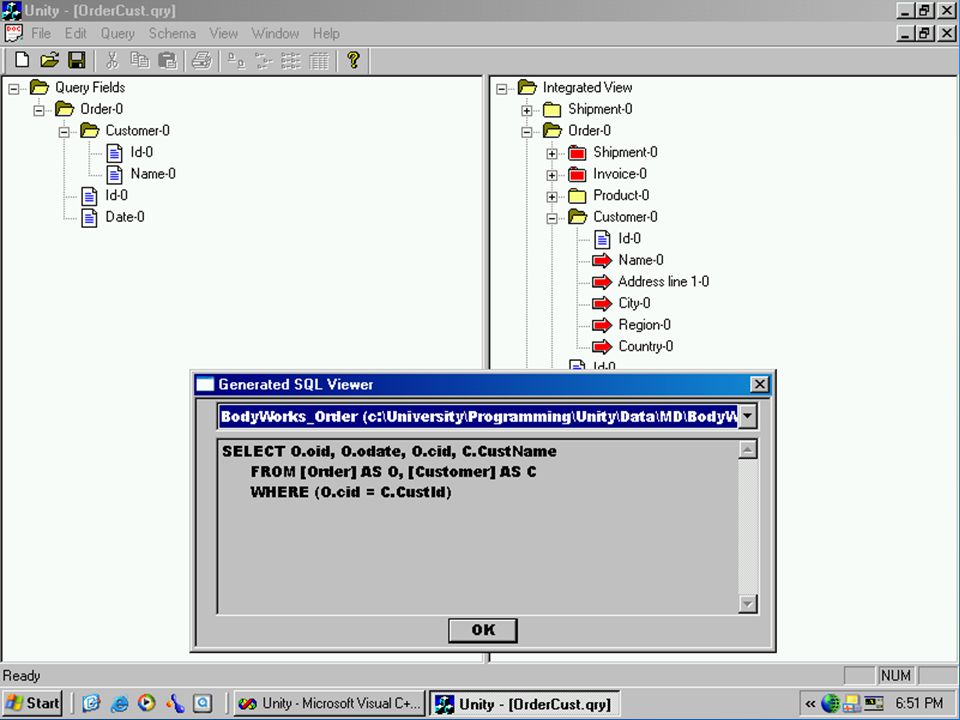Click the SQL text scrollbar down arrow
The image size is (960, 720).
point(748,604)
